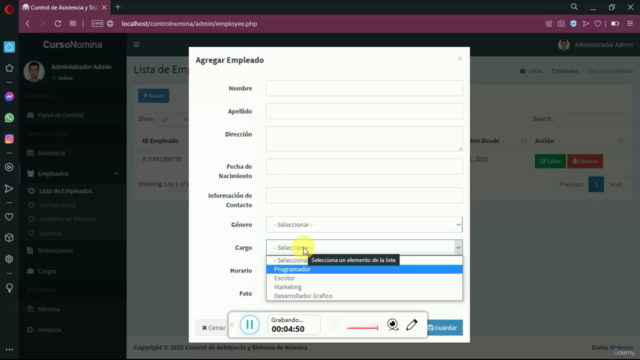
Task: Click the Nuevo button
Action: pos(153,96)
